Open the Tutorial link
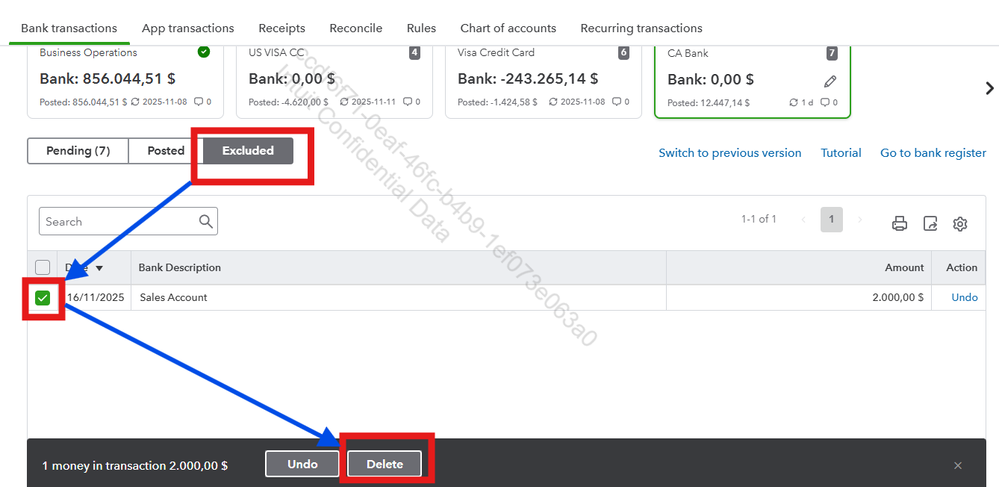999x487 pixels. 841,153
